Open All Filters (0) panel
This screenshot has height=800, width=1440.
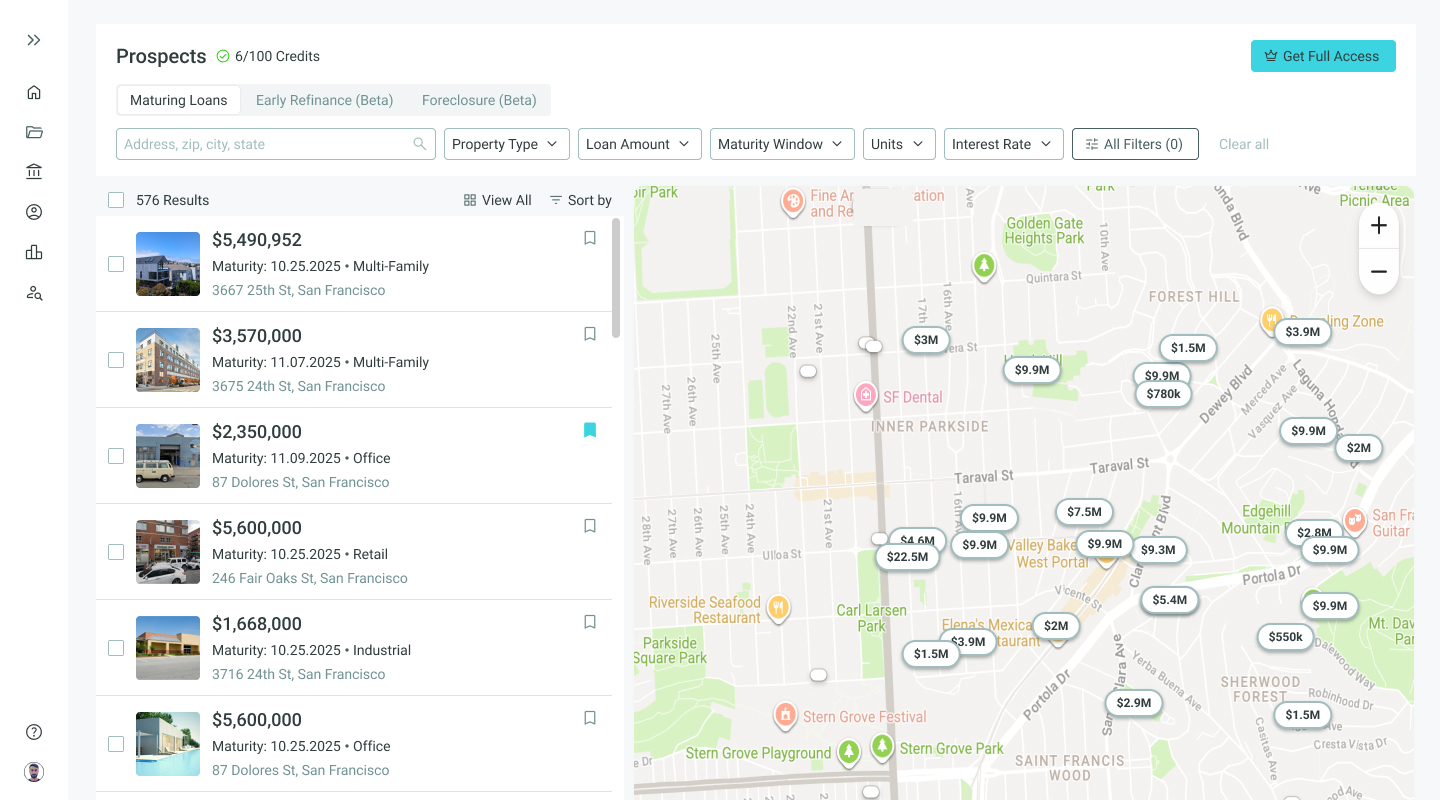coord(1134,144)
